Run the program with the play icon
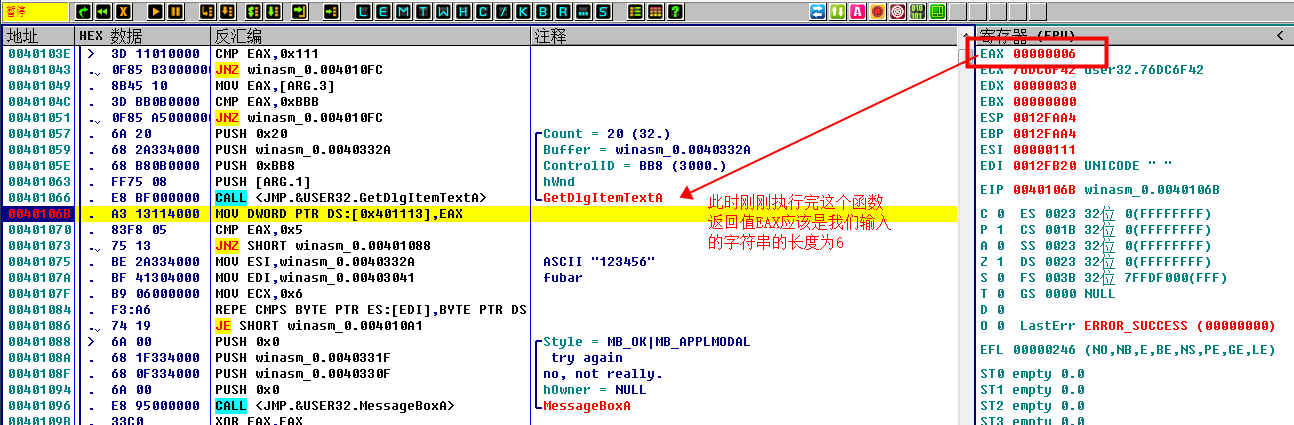 (155, 12)
